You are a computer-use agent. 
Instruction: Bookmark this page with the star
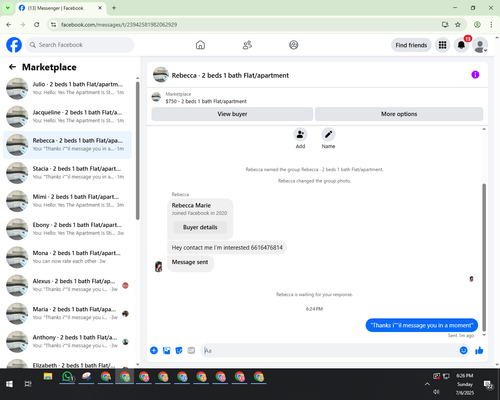click(458, 24)
